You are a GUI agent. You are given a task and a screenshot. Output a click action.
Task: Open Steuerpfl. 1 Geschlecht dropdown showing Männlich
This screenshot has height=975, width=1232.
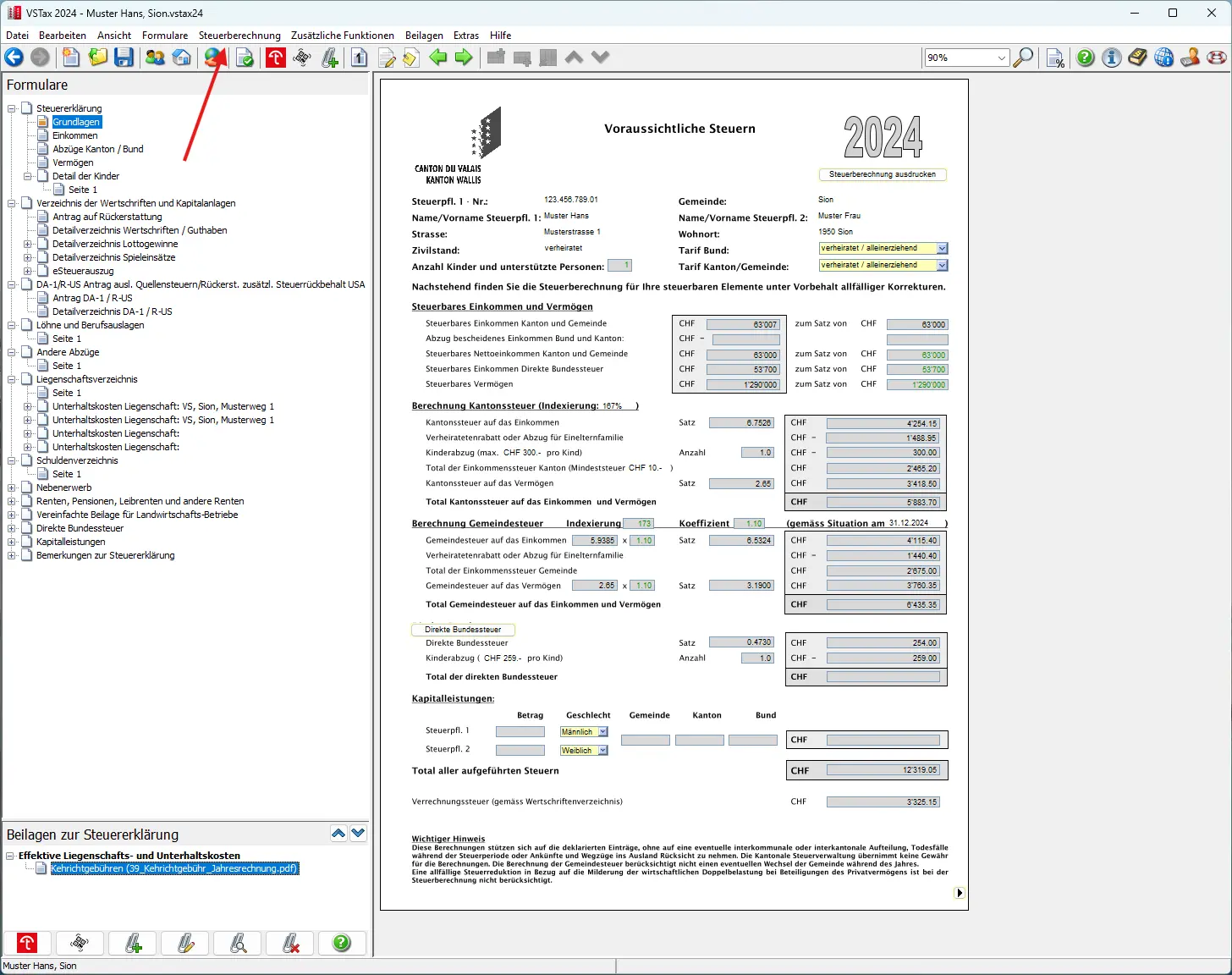click(x=602, y=732)
